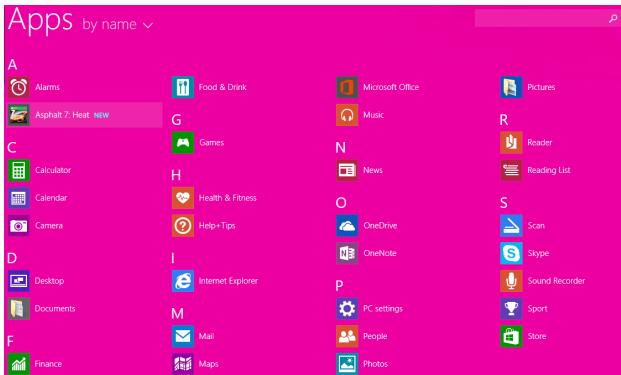
Task: Click the 'PC settings' label text
Action: [383, 308]
